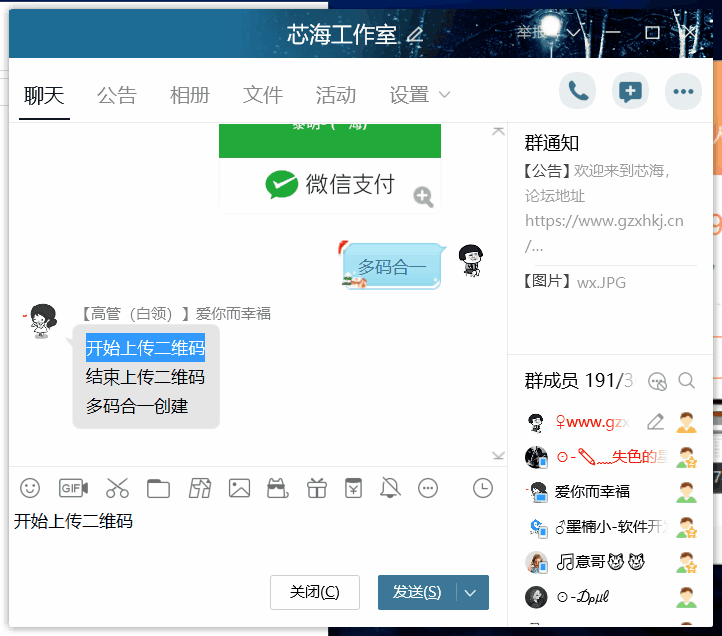Viewport: 722px width, 636px height.
Task: Click the 发送(S) button
Action: (x=417, y=593)
